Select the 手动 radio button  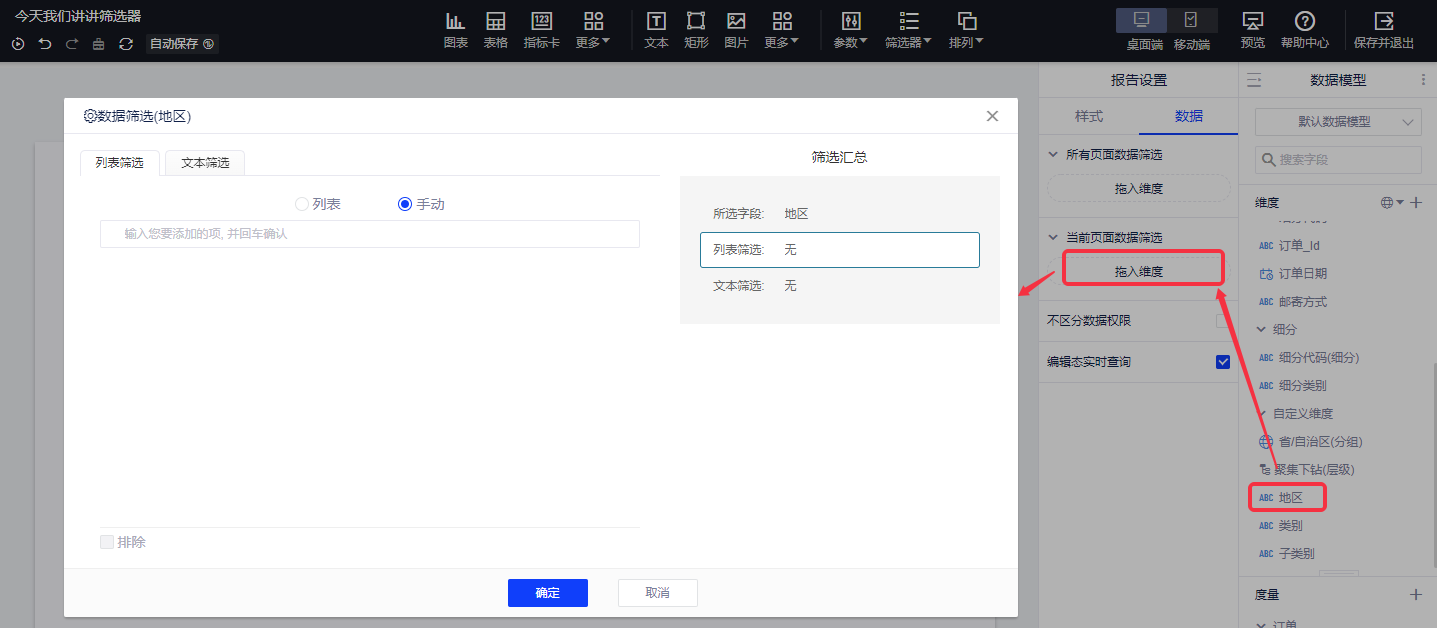click(405, 204)
